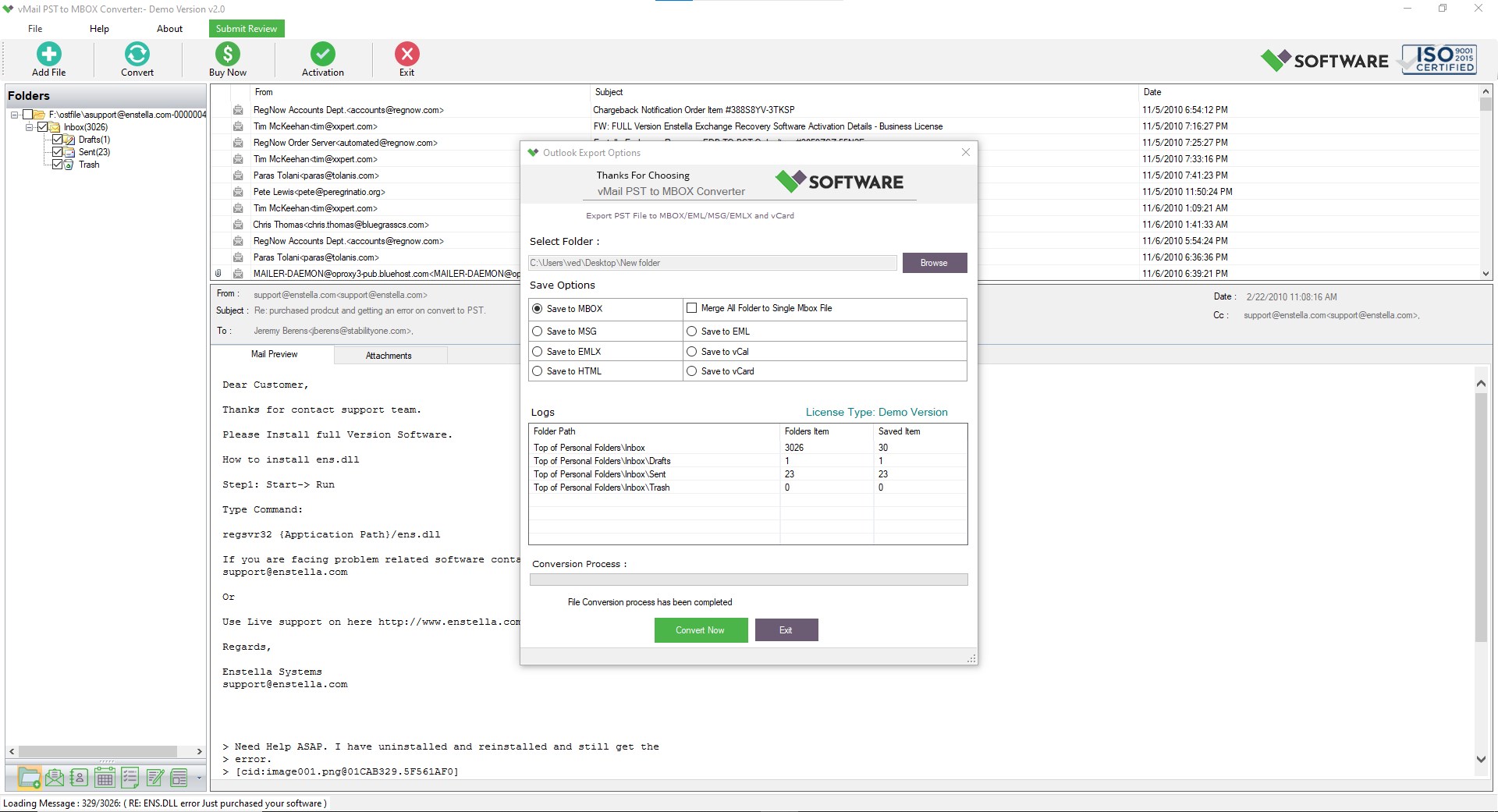The image size is (1498, 812).
Task: Click the add-folder icon in bottom folder bar
Action: (x=29, y=778)
